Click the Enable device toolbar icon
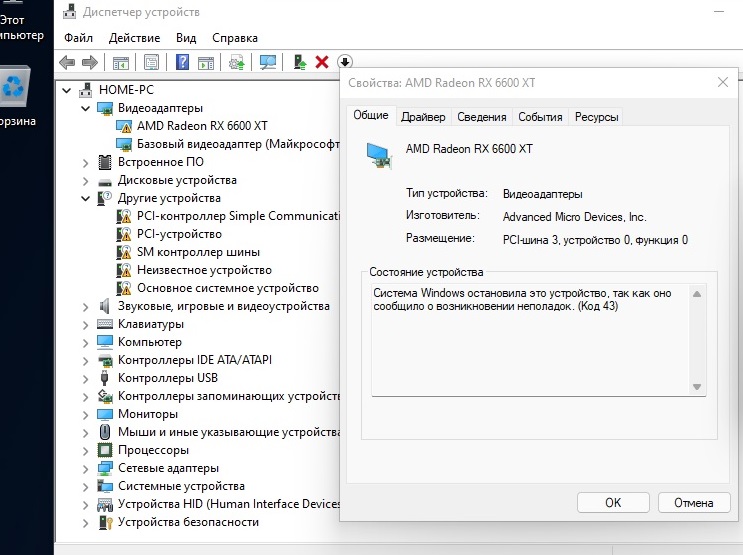The height and width of the screenshot is (555, 743). [x=299, y=62]
